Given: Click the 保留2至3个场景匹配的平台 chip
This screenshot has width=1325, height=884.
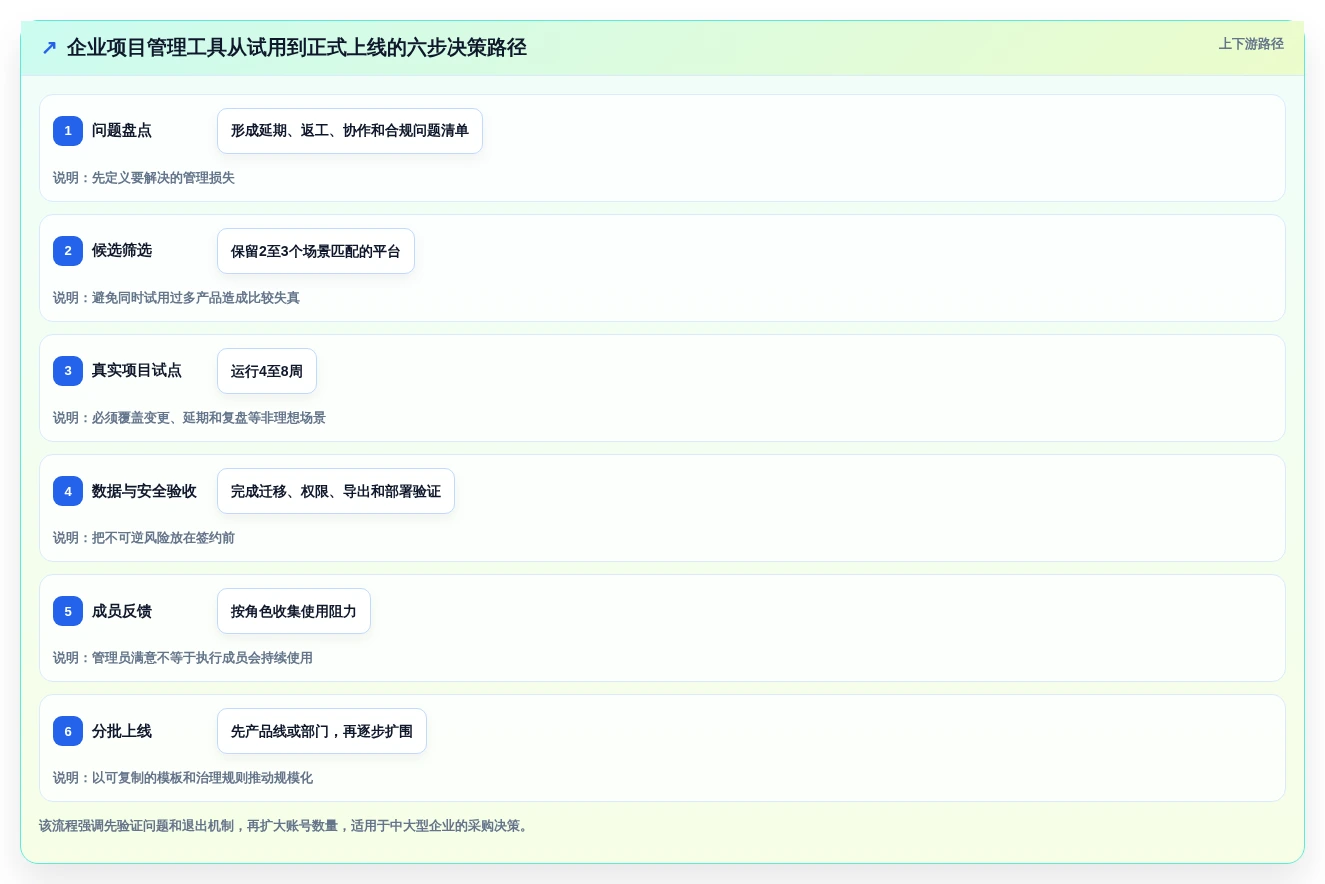Looking at the screenshot, I should [x=316, y=251].
